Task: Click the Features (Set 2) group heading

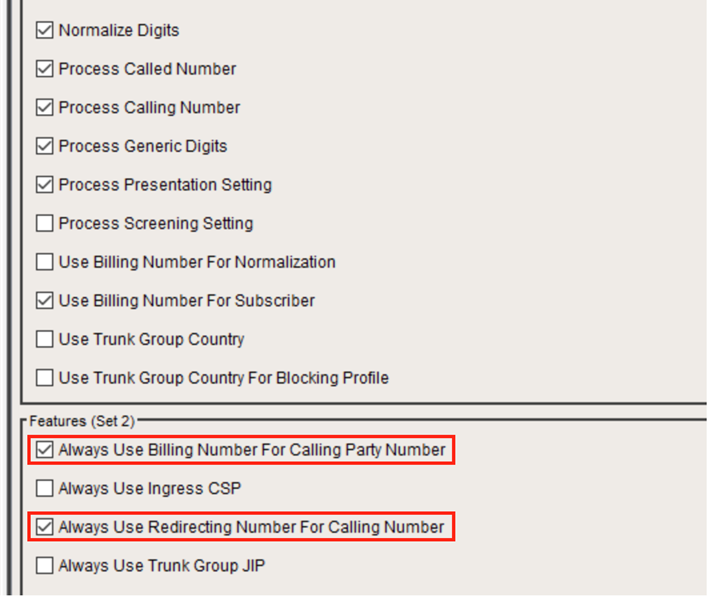Action: [82, 422]
